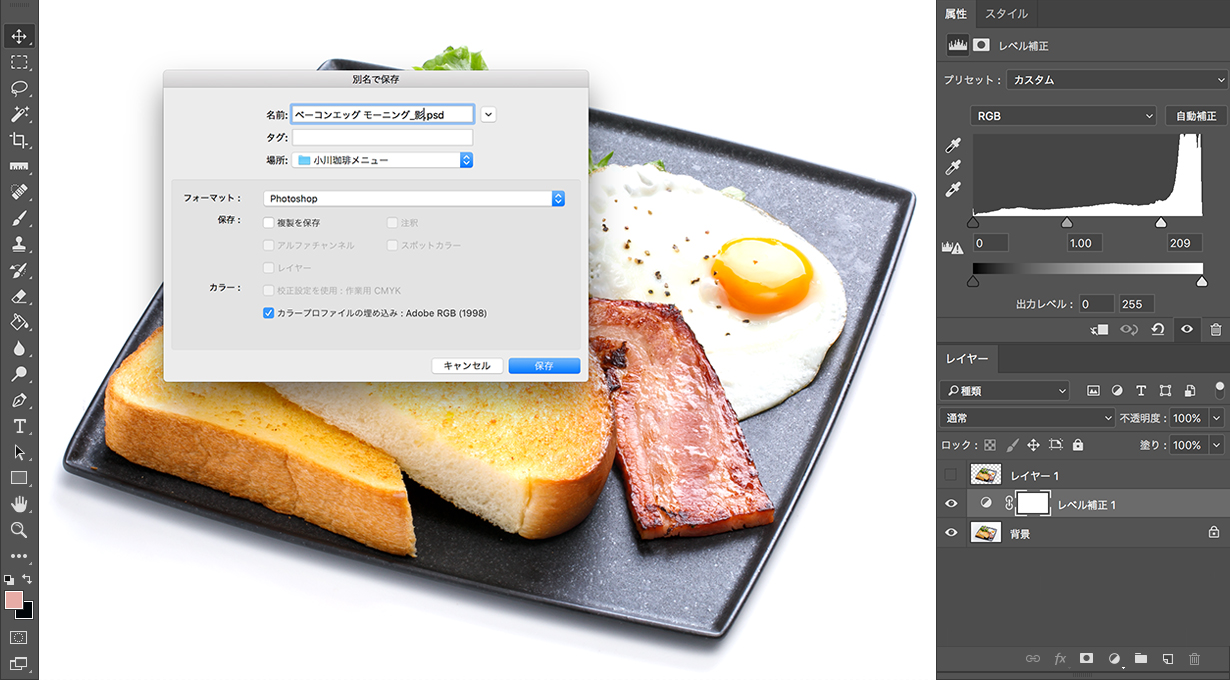
Task: Select the Zoom tool
Action: tap(19, 530)
